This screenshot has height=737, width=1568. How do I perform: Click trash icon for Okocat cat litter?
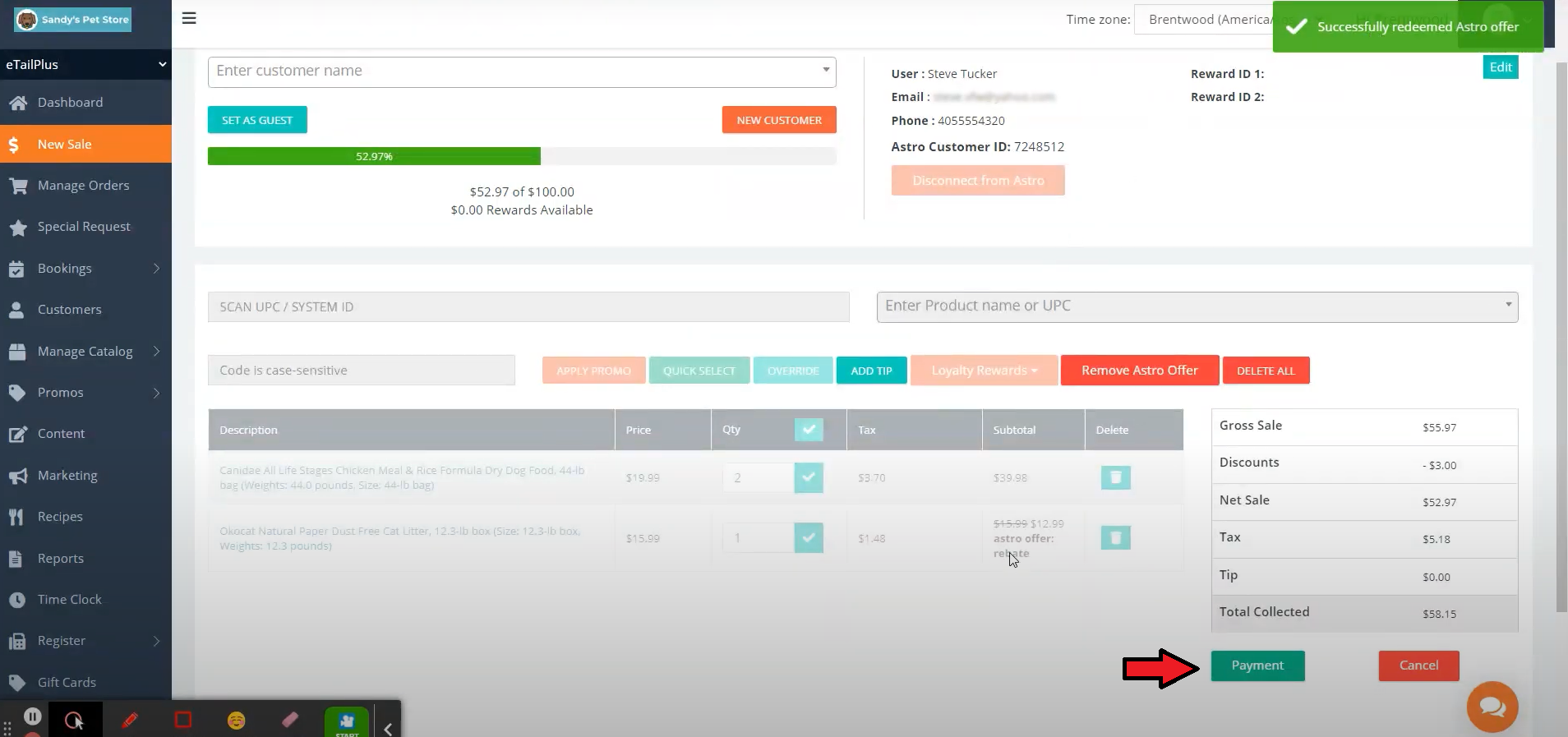click(1115, 538)
